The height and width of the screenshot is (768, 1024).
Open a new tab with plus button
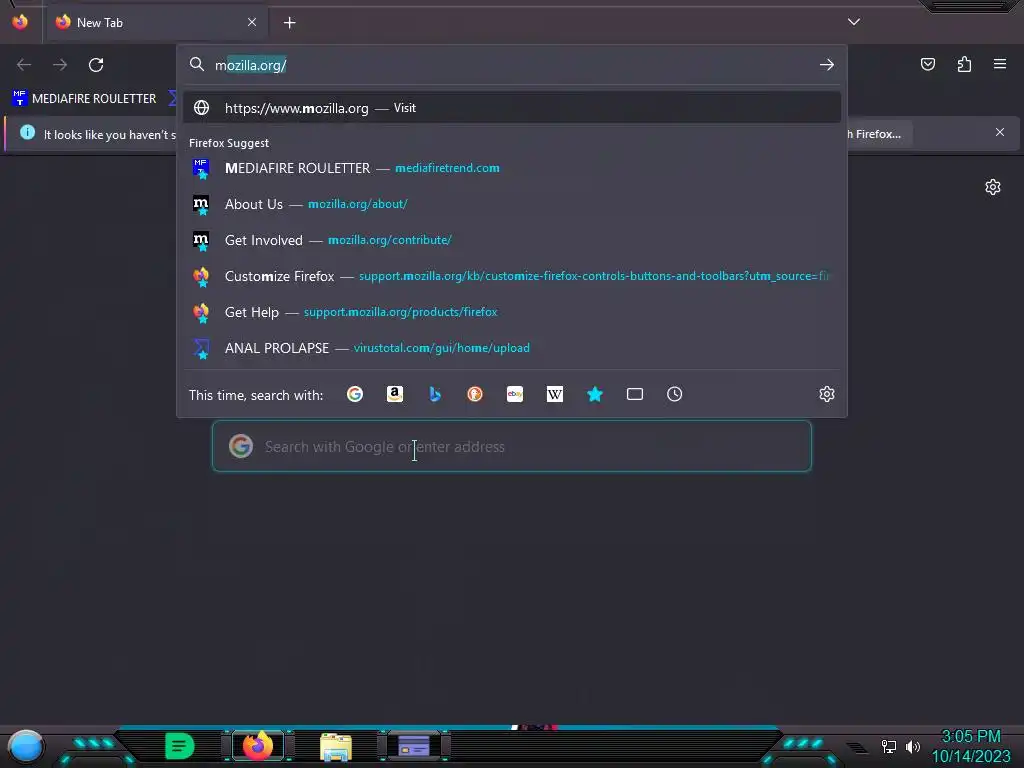[x=290, y=23]
